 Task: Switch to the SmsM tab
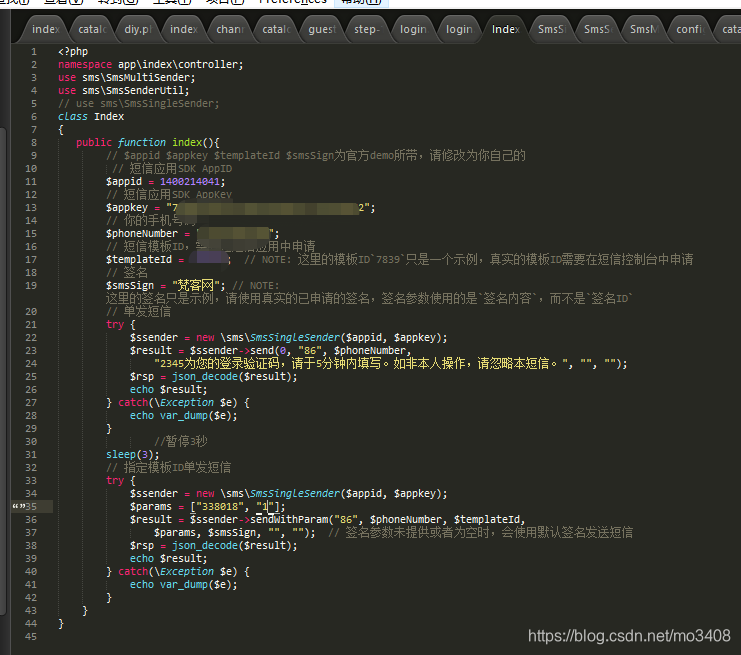643,29
